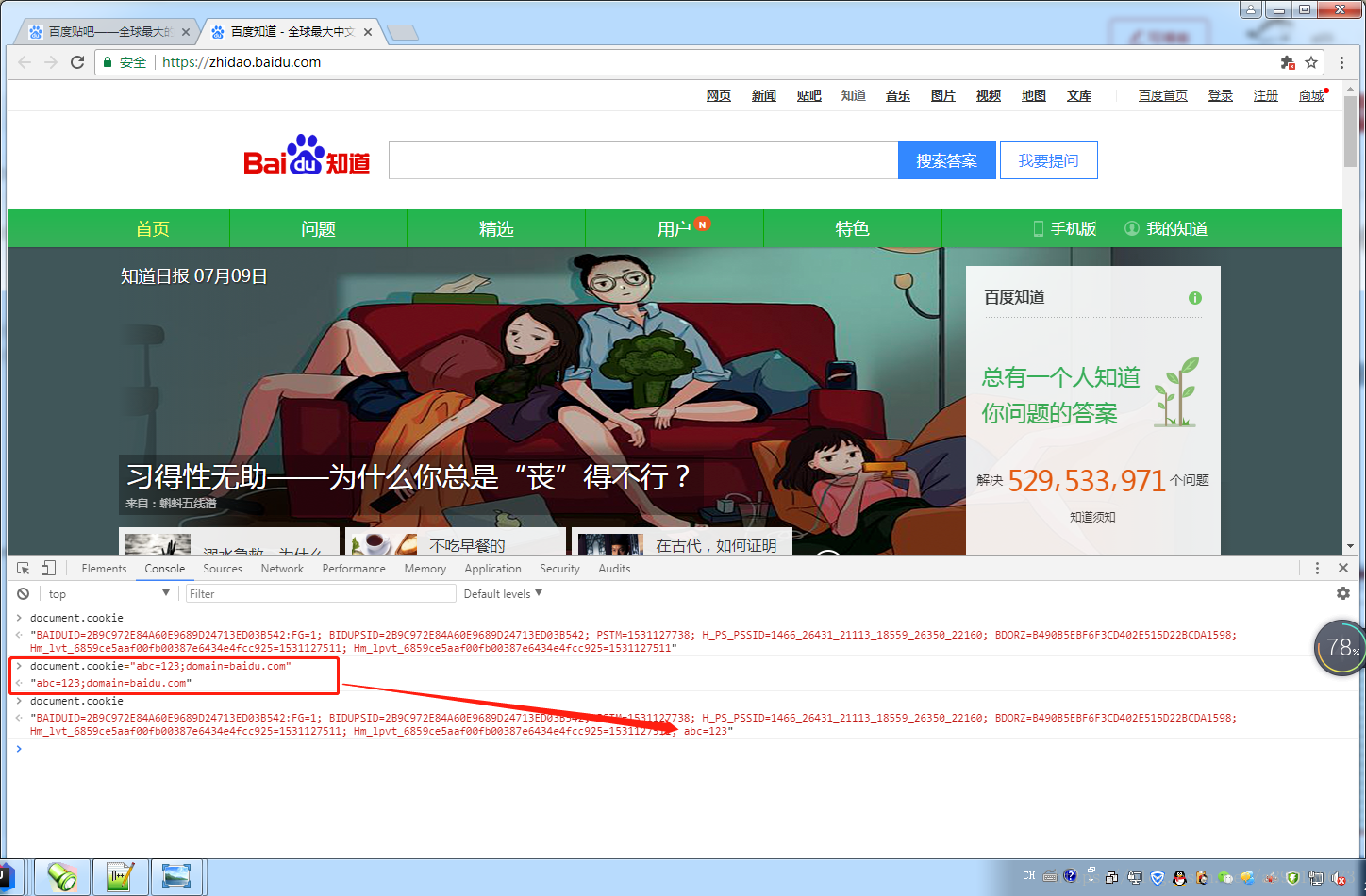The height and width of the screenshot is (896, 1366).
Task: Toggle the device toolbar icon in DevTools
Action: coord(49,568)
